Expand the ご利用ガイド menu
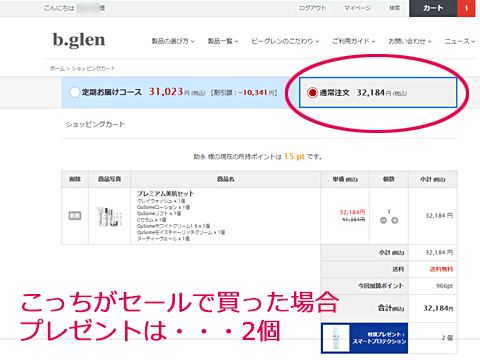480x360 pixels. click(354, 41)
